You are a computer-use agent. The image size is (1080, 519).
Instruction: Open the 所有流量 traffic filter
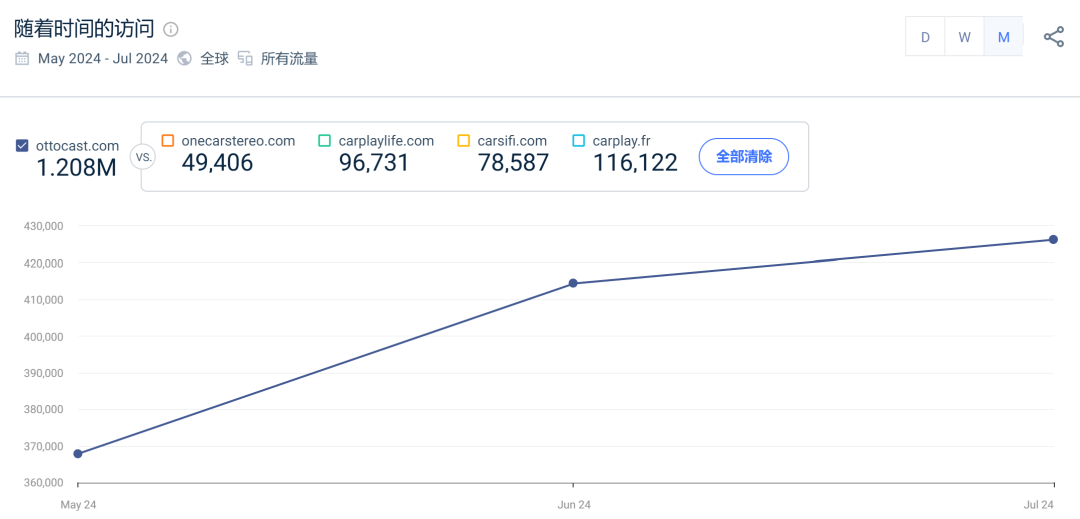tap(289, 58)
